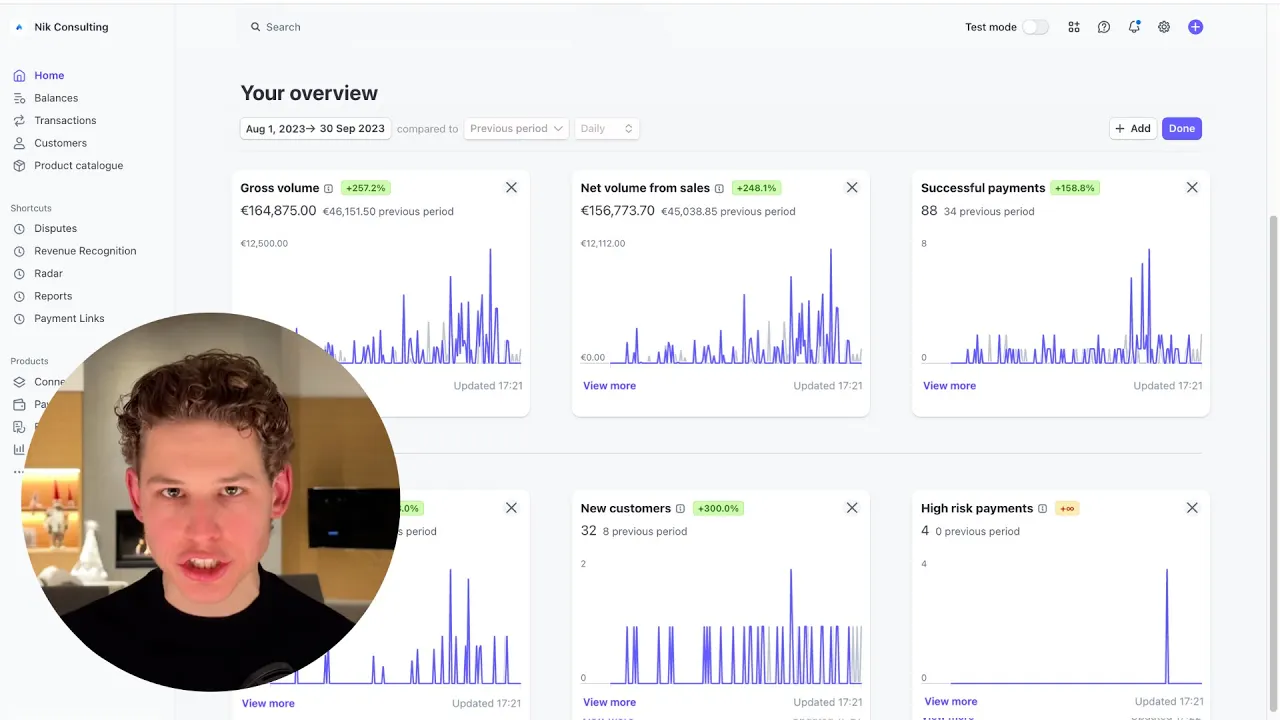Click the search magnifier icon
Image resolution: width=1280 pixels, height=720 pixels.
click(x=255, y=27)
